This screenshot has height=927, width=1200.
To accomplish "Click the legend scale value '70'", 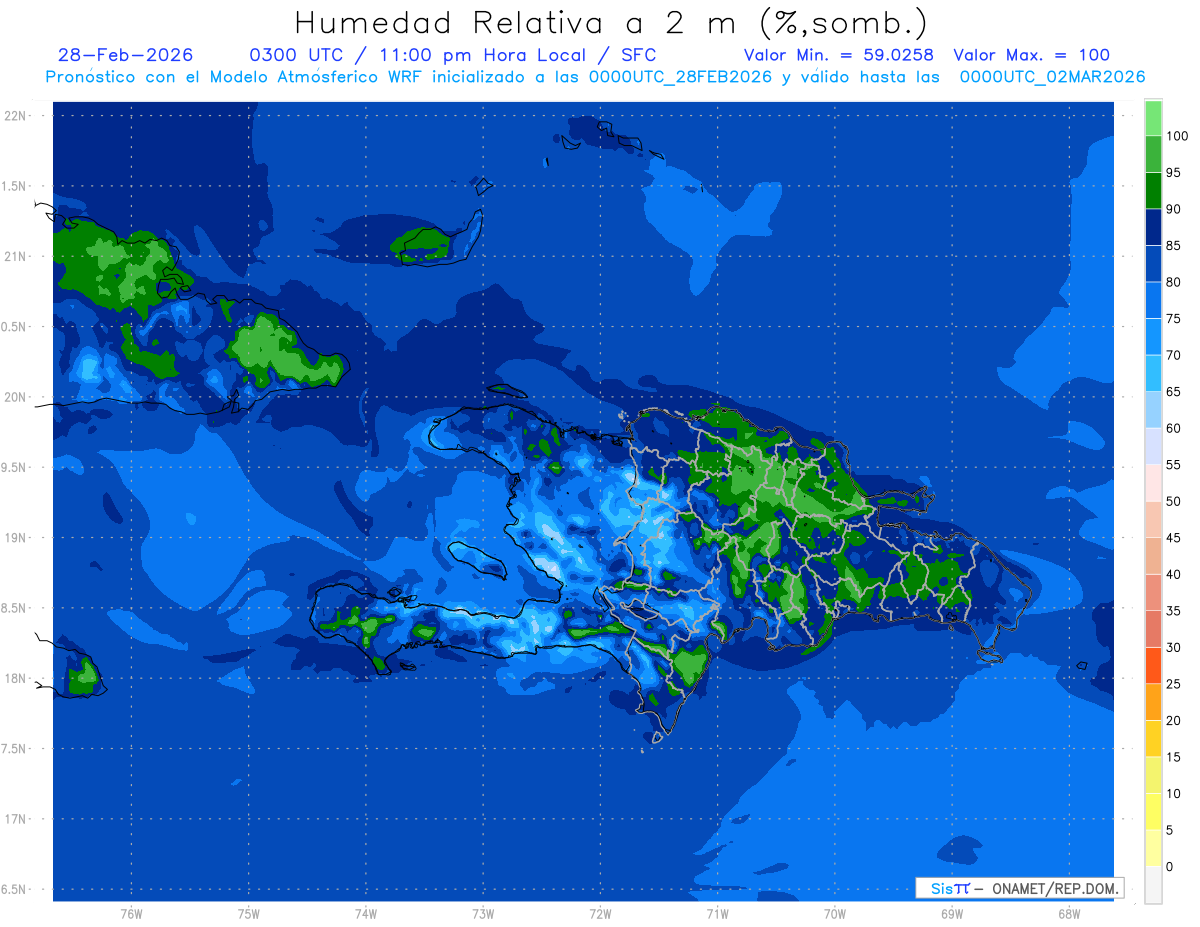I will pyautogui.click(x=1173, y=355).
